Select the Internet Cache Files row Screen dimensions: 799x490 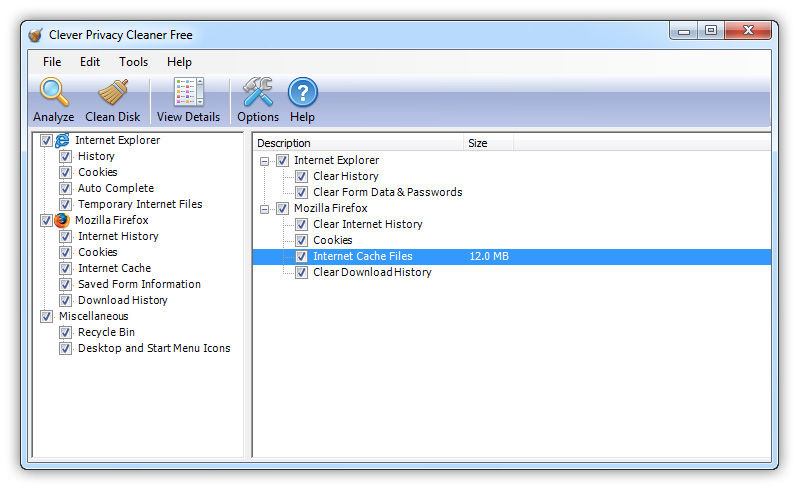512,257
